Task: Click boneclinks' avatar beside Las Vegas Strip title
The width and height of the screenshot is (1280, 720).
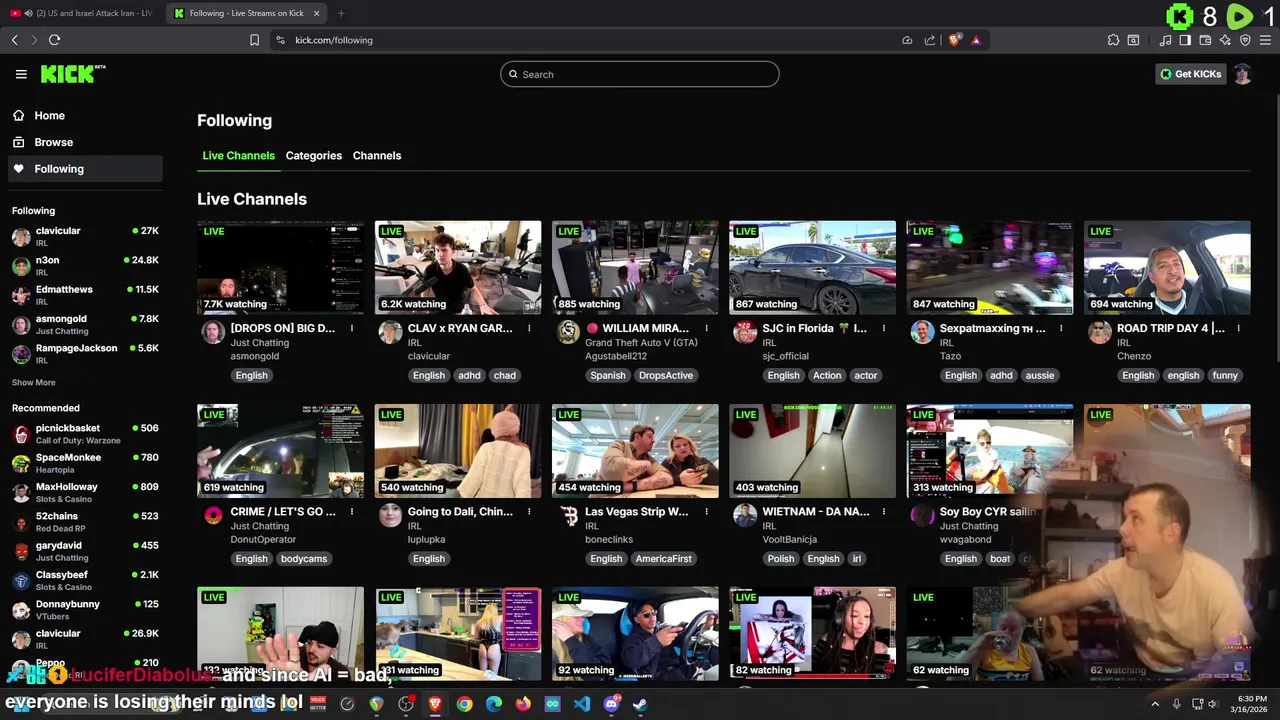Action: (568, 516)
